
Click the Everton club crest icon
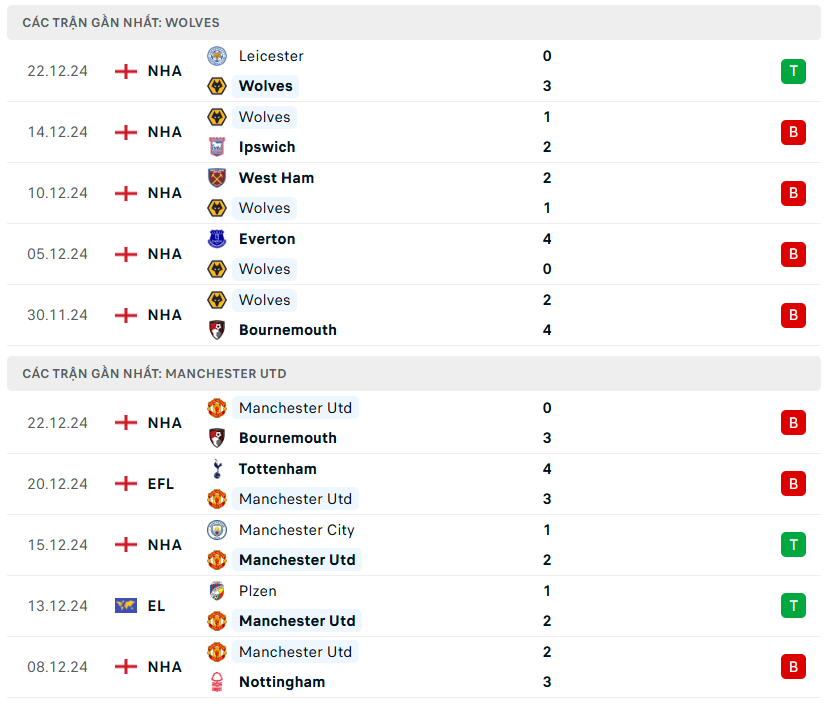[216, 239]
